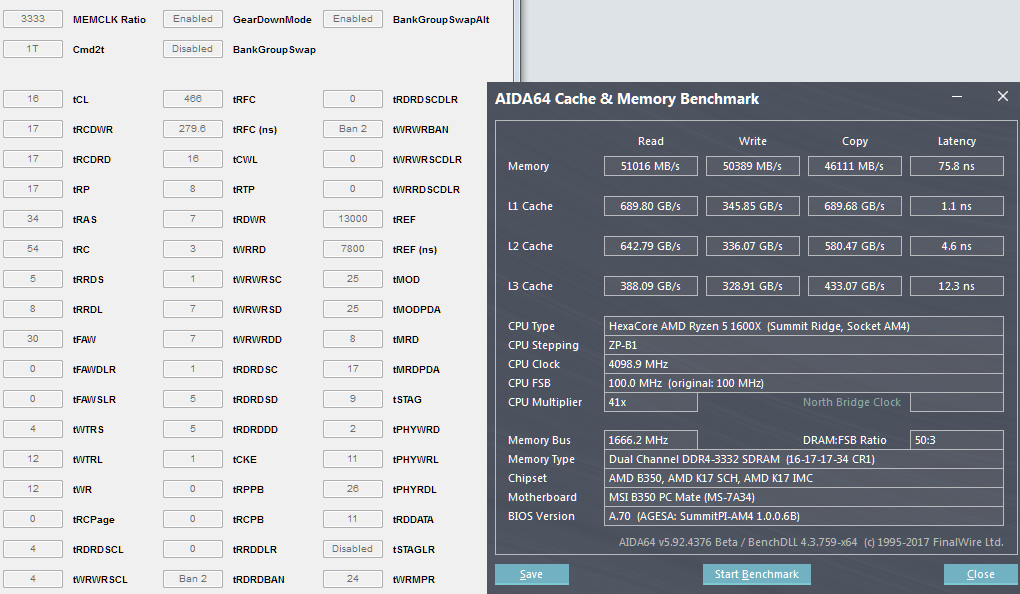Select the tRAS value 34 field
Image resolution: width=1020 pixels, height=594 pixels.
[33, 219]
